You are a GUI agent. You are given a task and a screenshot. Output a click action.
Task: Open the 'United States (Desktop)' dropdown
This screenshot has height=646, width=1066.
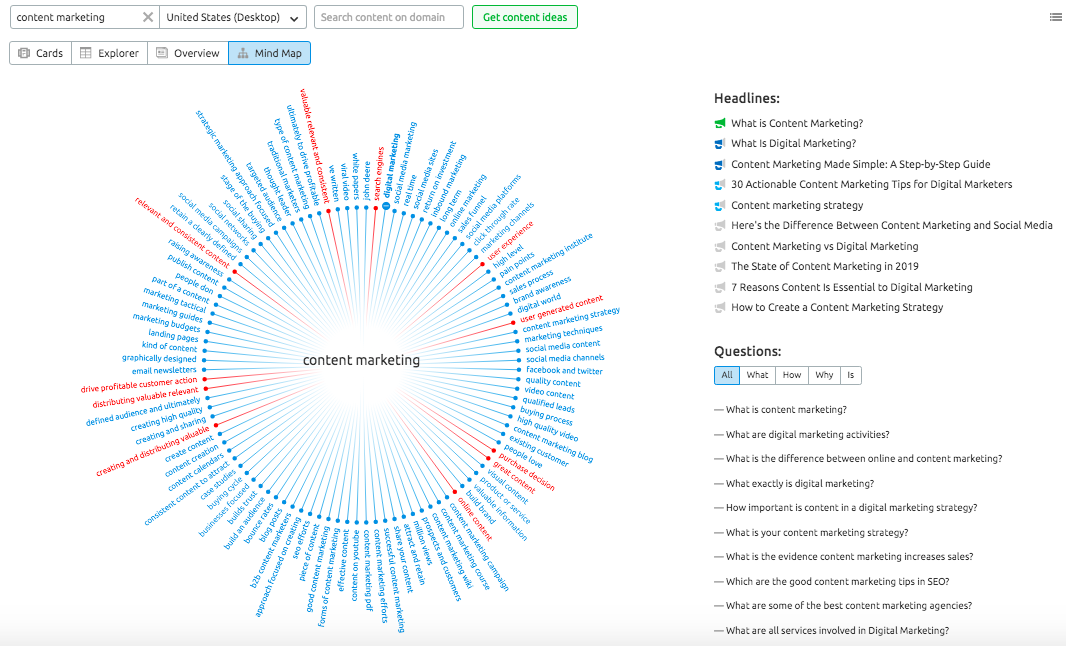233,17
